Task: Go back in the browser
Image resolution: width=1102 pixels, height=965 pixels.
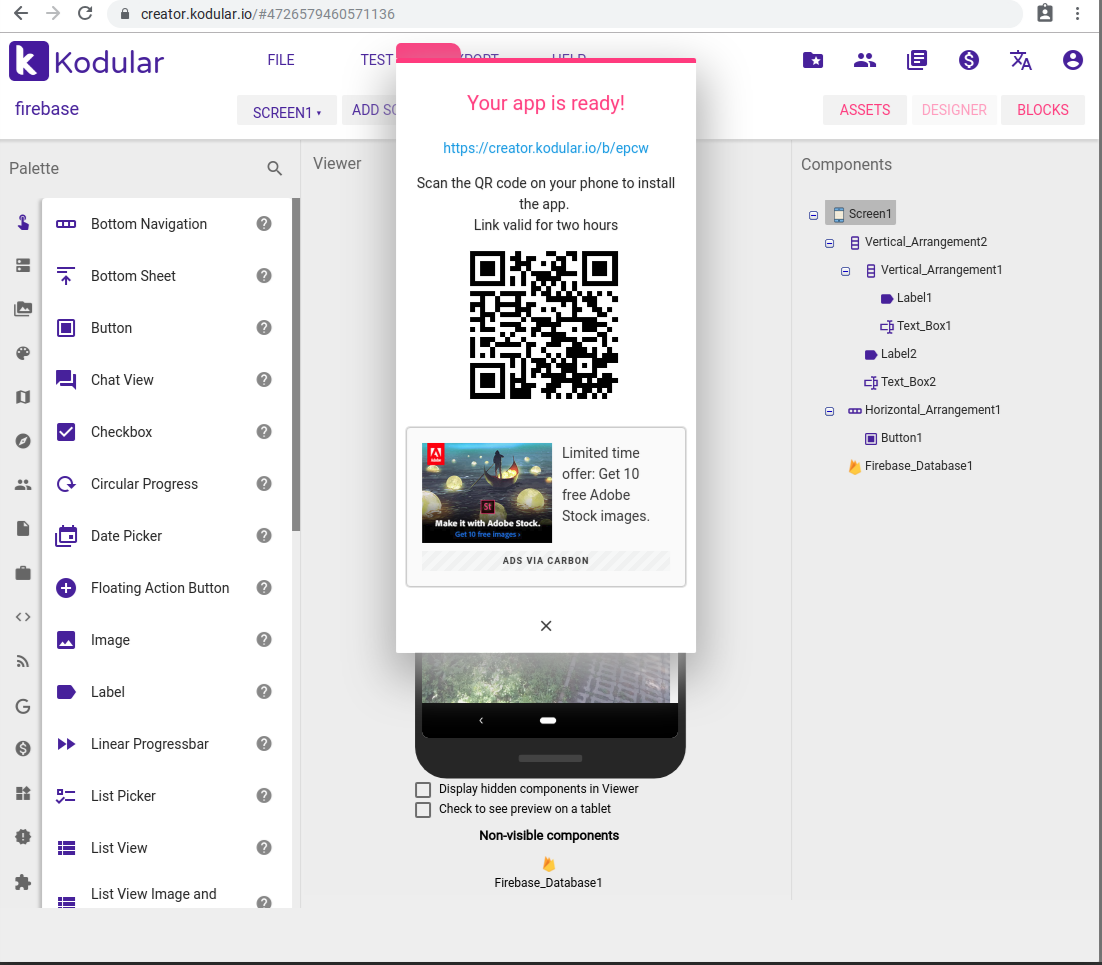Action: (21, 13)
